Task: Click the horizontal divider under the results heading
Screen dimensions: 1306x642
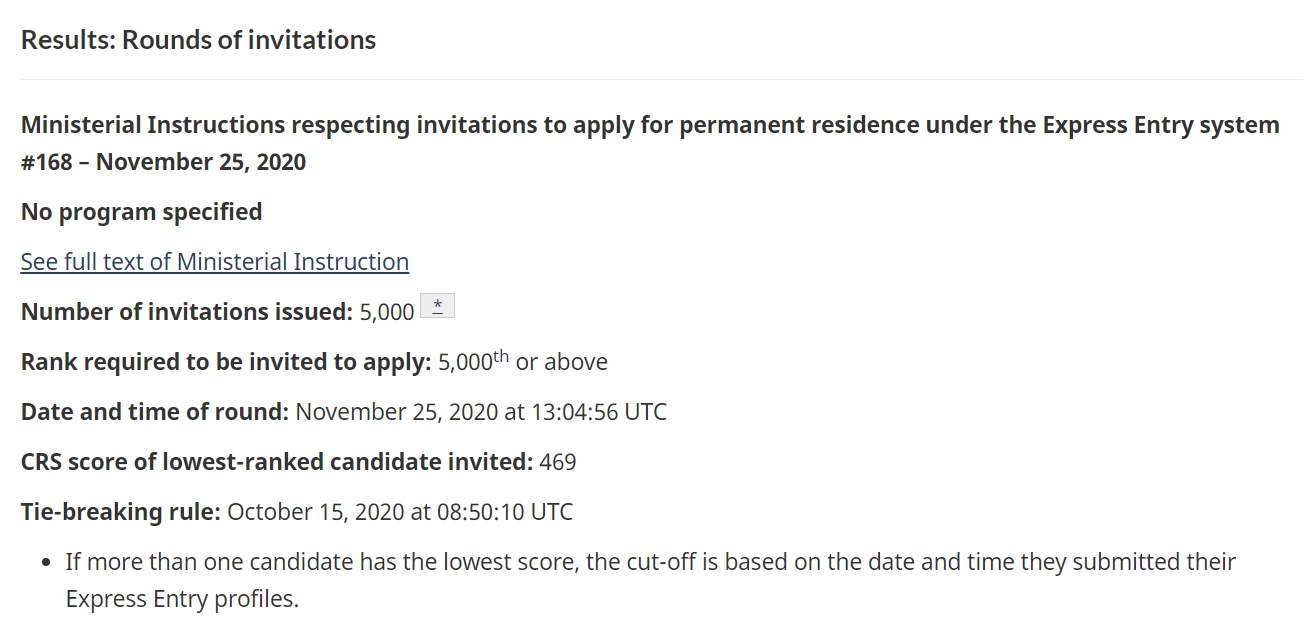Action: click(x=661, y=79)
